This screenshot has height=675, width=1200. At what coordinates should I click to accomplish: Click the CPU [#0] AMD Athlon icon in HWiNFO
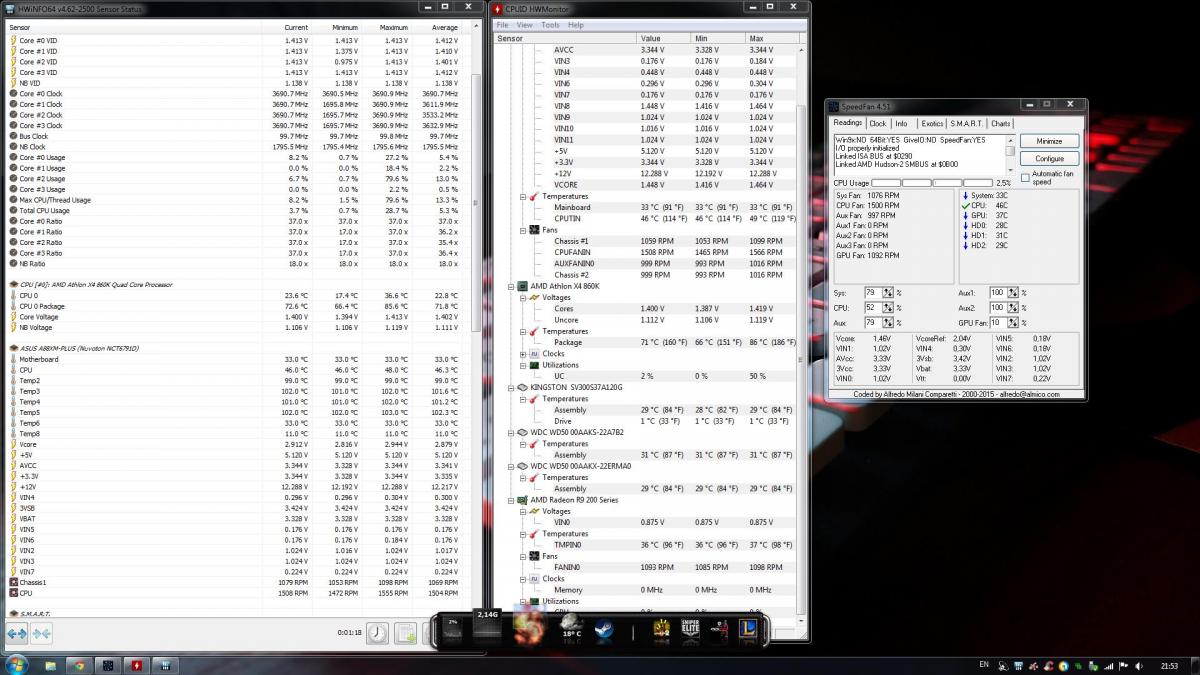click(x=13, y=285)
